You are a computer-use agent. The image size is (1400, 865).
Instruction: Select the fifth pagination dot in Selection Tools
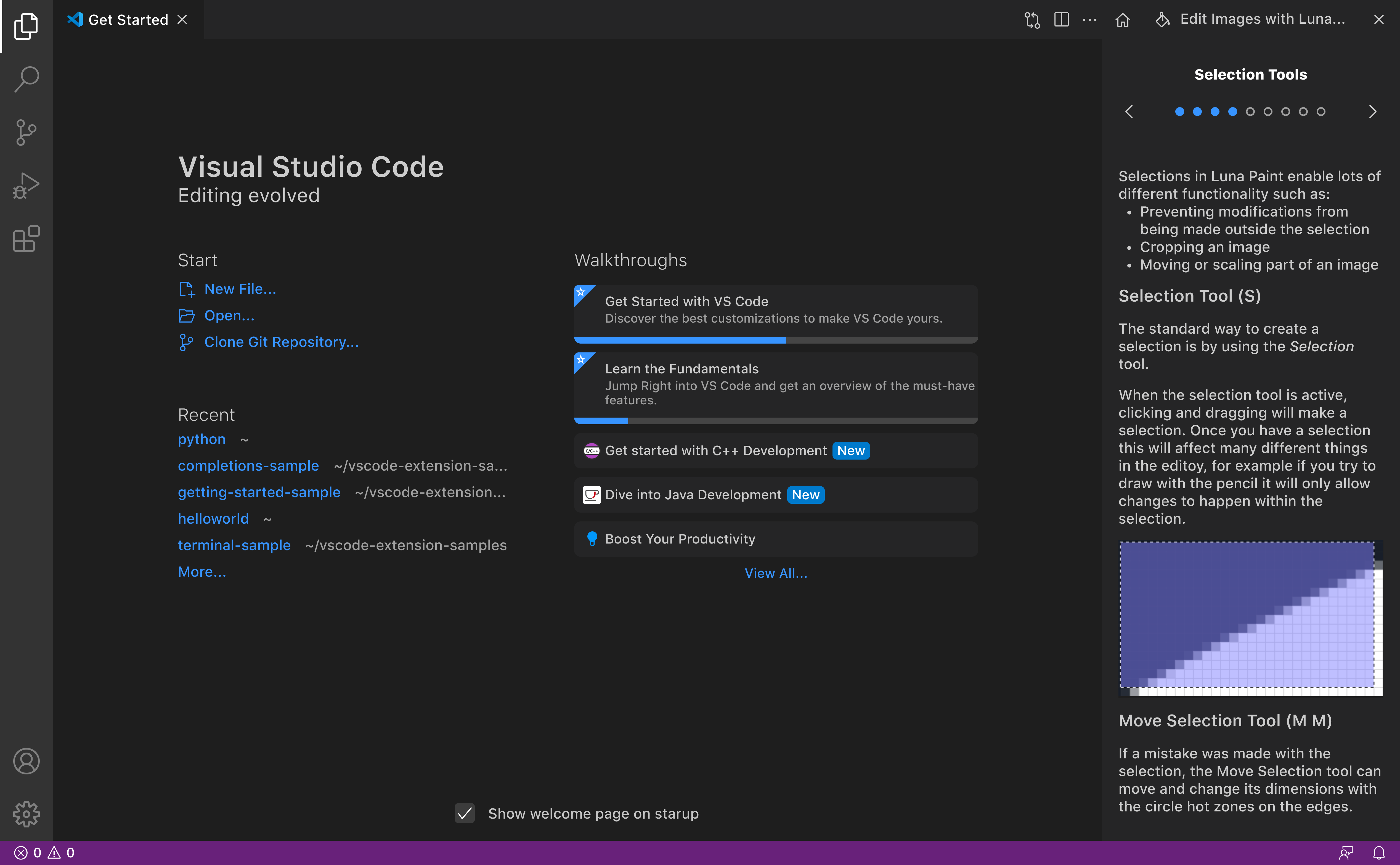(1251, 112)
